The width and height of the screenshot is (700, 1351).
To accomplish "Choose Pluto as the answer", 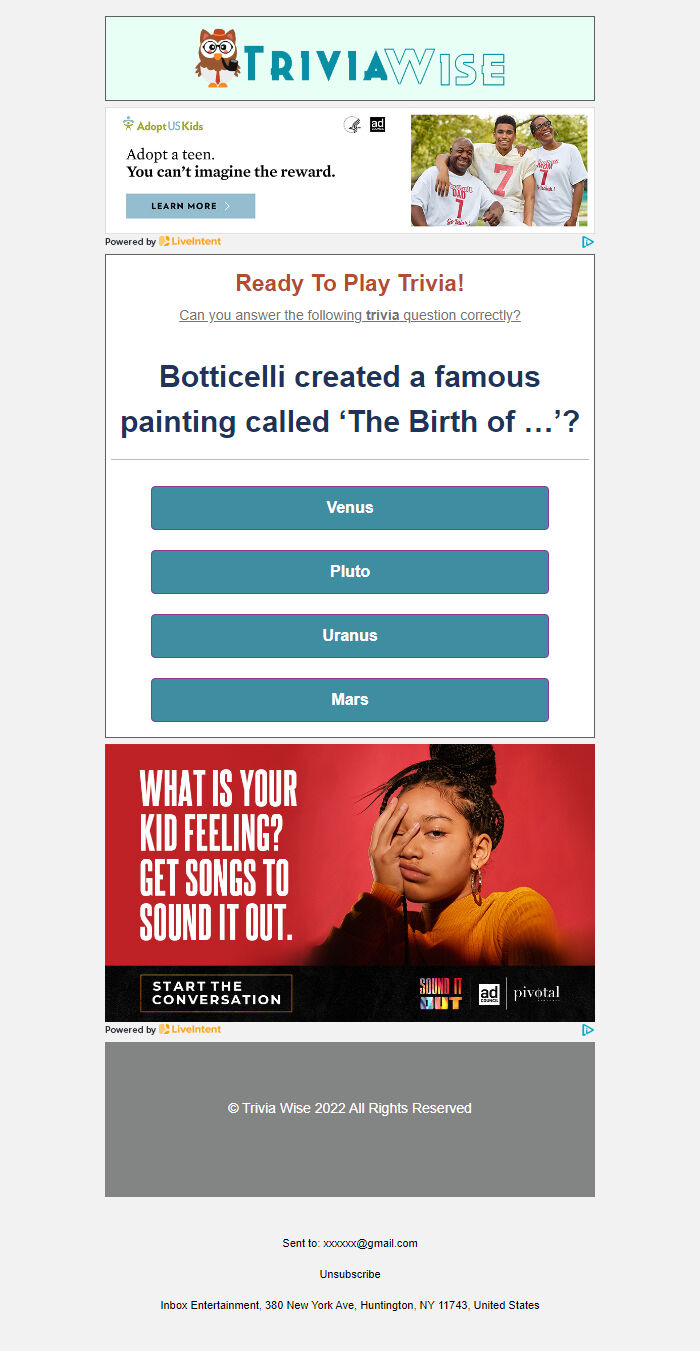I will [x=350, y=572].
